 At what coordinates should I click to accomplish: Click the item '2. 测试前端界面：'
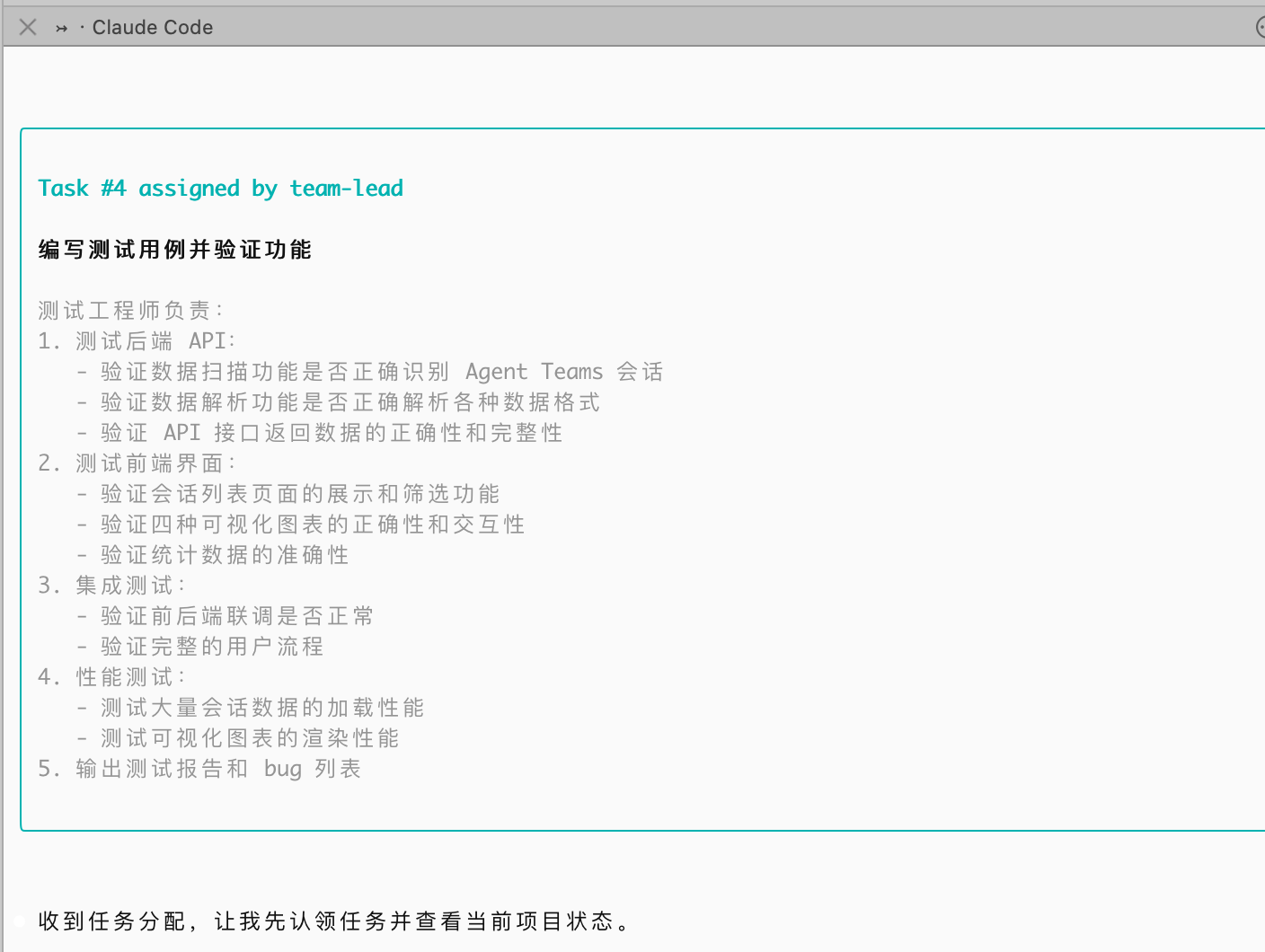(137, 463)
